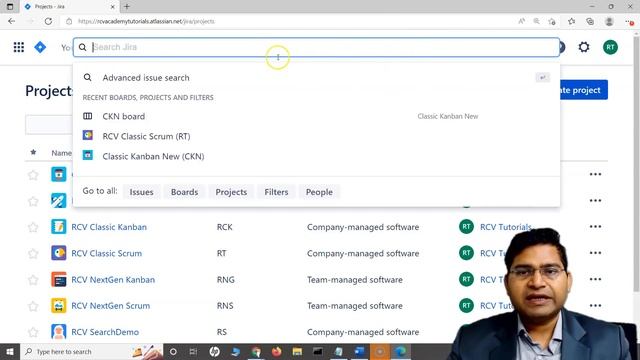
Task: Click the browser back arrow
Action: [x=11, y=21]
